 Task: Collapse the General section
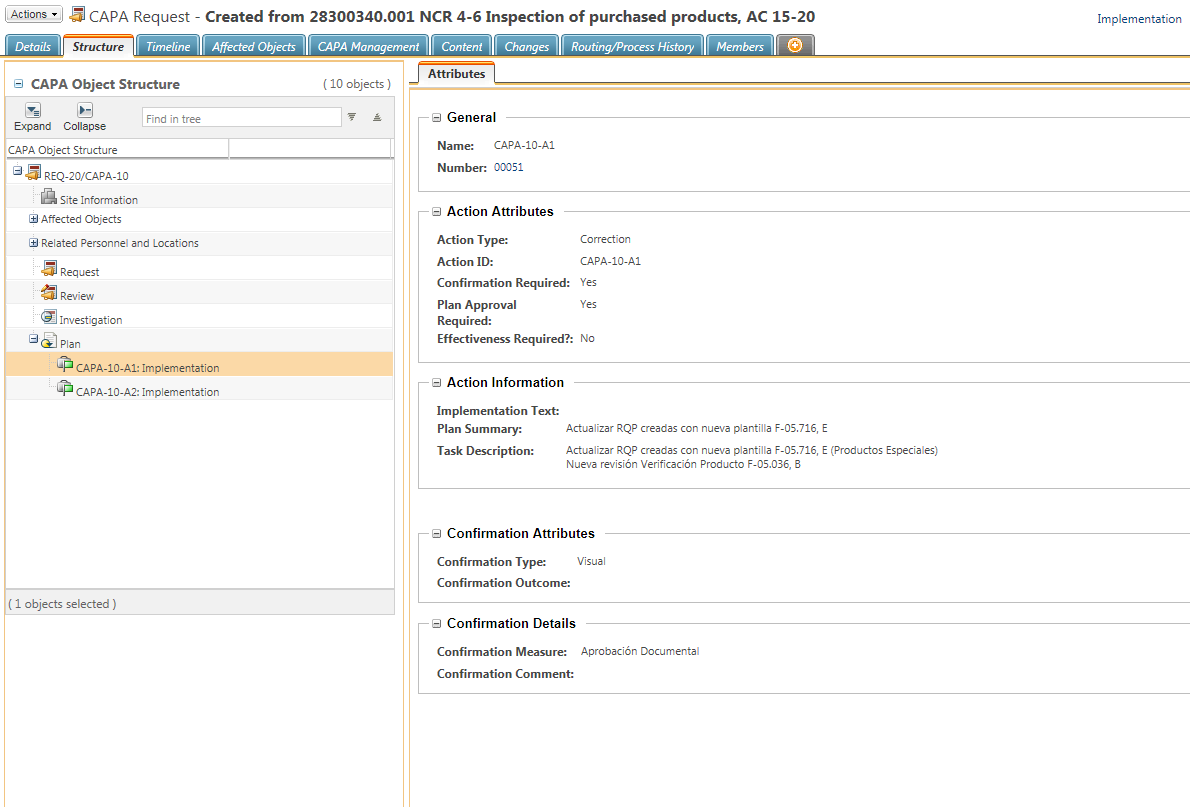437,118
